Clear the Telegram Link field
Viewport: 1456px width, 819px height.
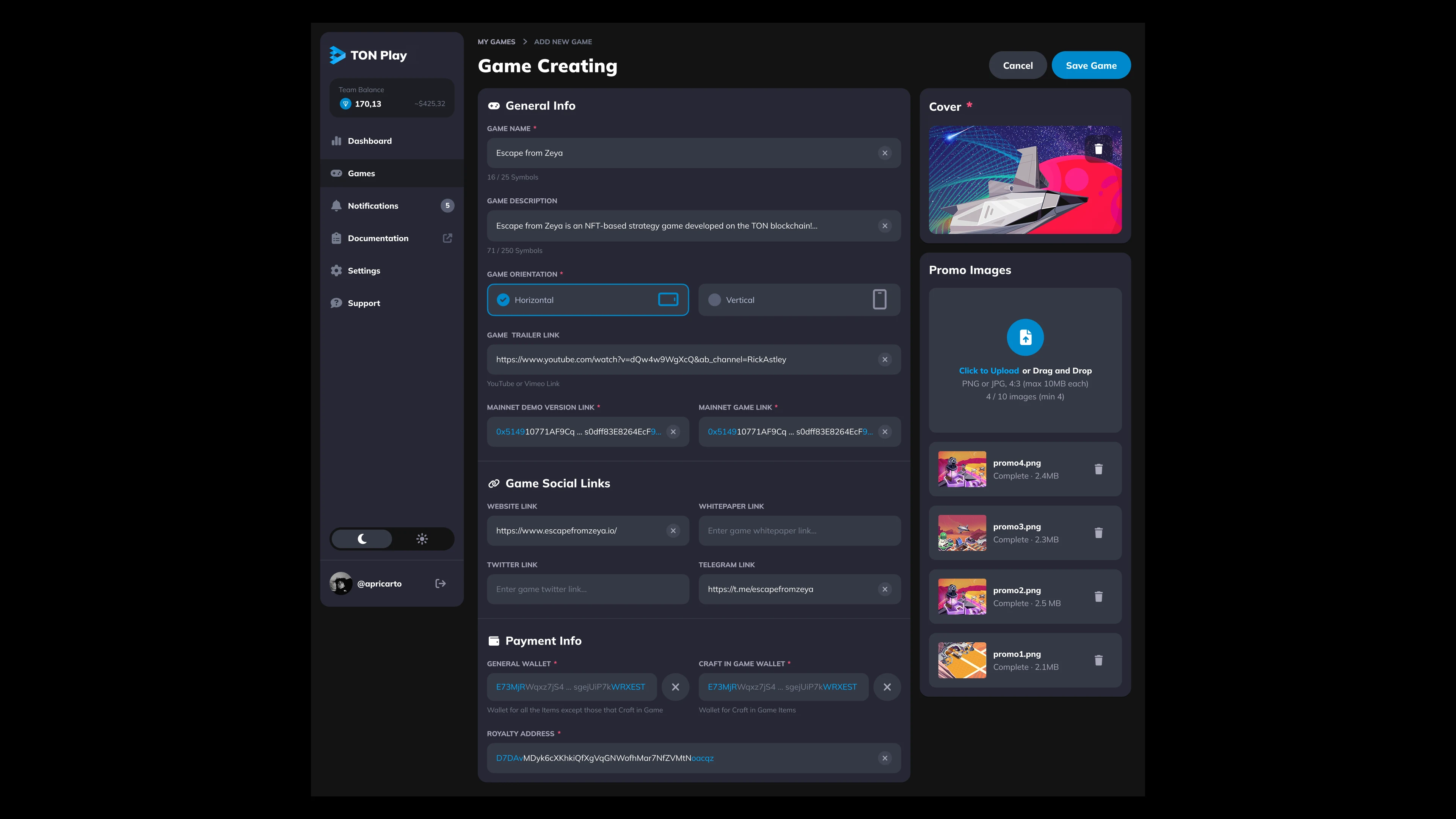click(x=885, y=589)
